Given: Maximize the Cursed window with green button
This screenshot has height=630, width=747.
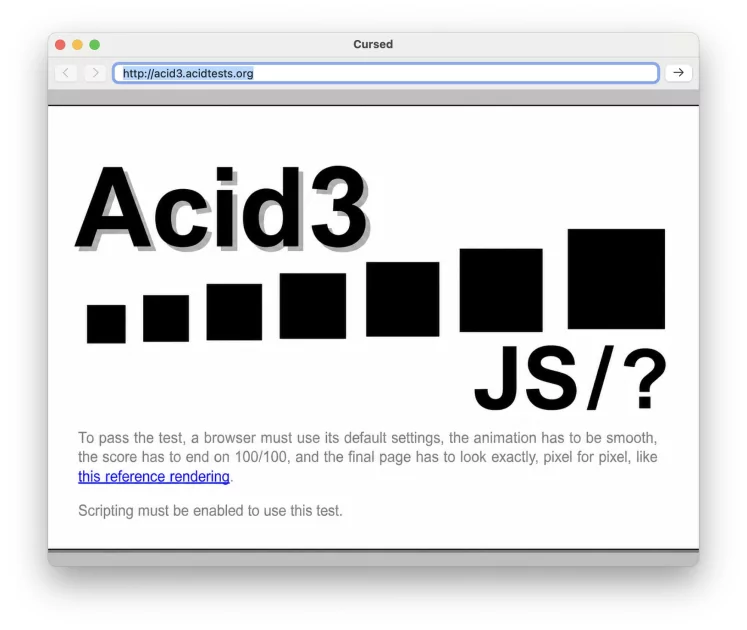Looking at the screenshot, I should (x=95, y=44).
